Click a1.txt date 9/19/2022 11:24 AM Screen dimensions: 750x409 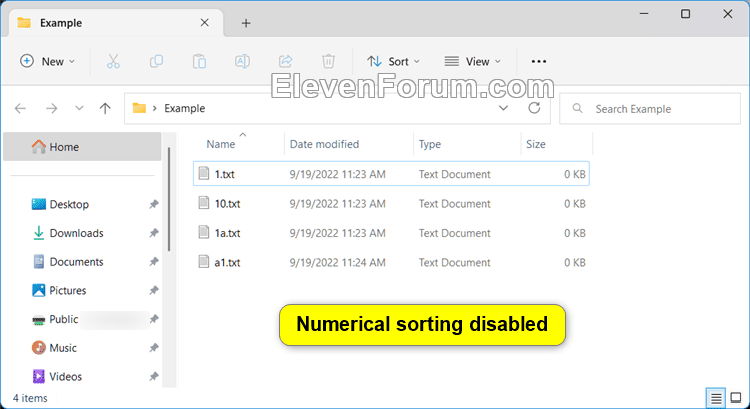(x=337, y=263)
